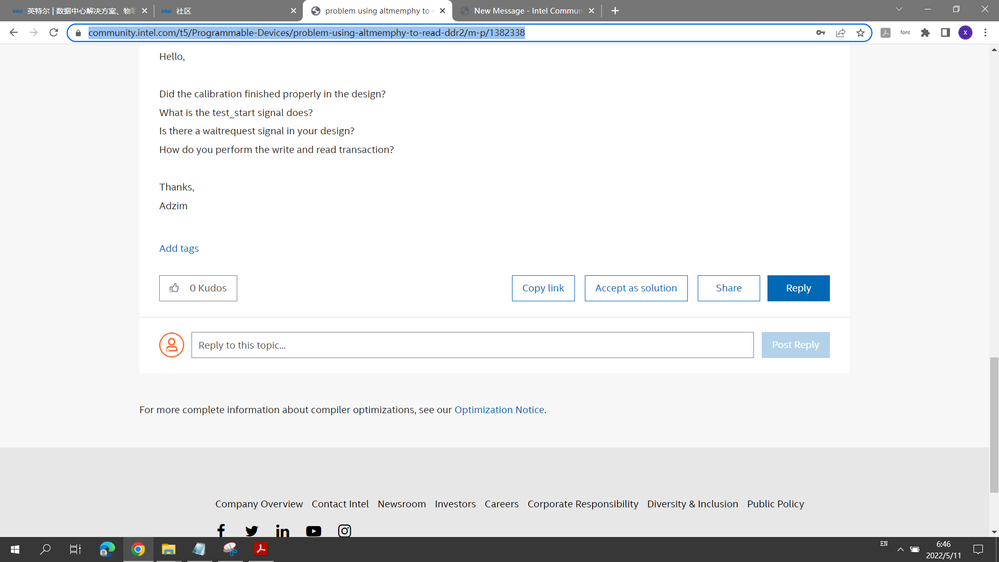Click the Post Reply button
This screenshot has width=999, height=562.
(x=795, y=345)
